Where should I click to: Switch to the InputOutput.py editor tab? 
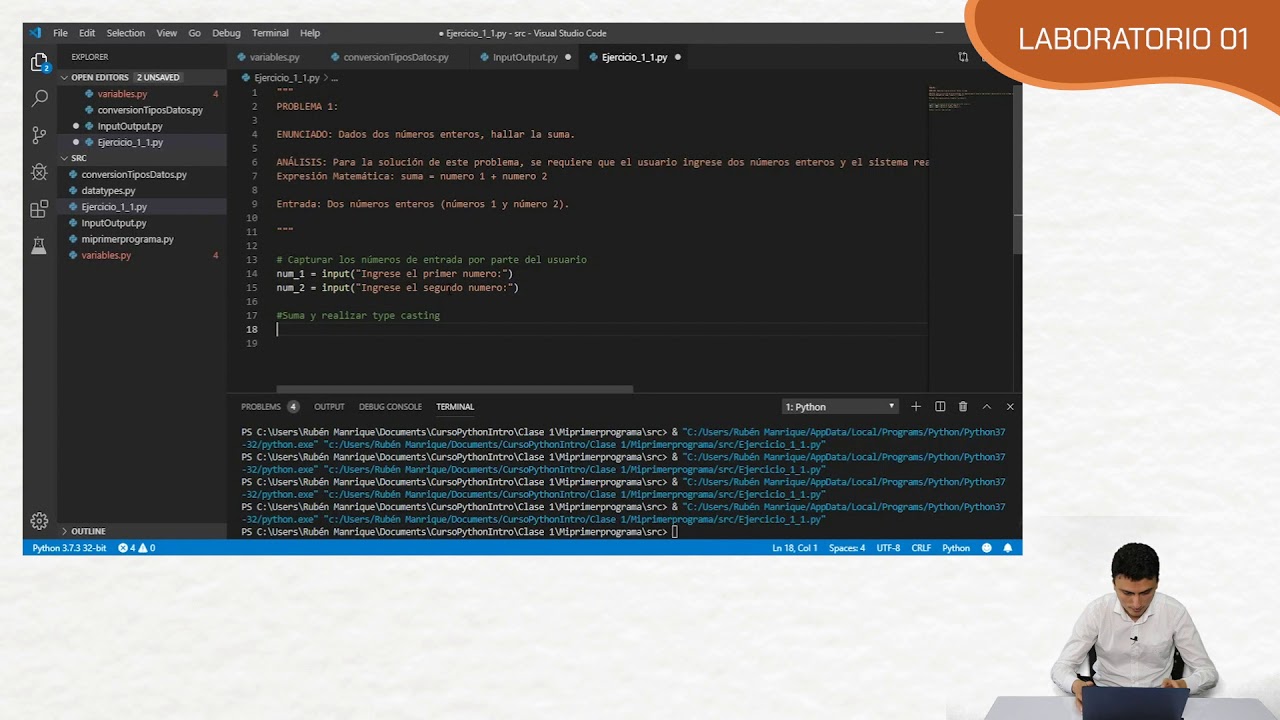click(525, 57)
